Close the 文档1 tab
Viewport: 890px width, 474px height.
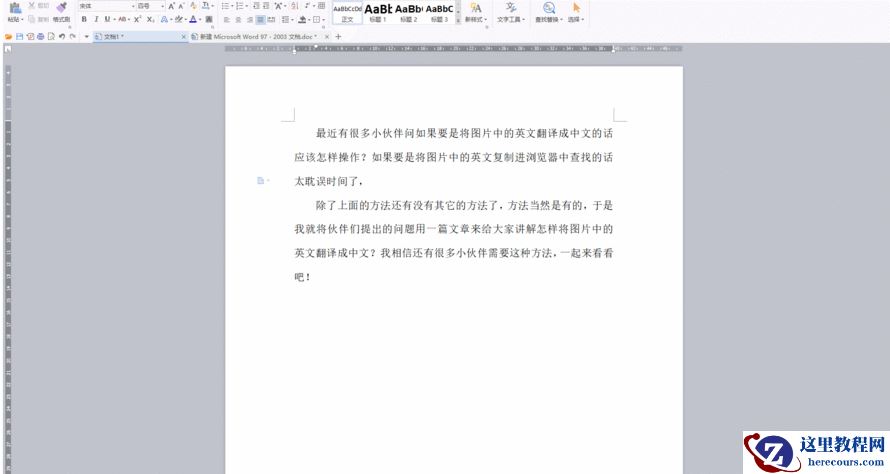pyautogui.click(x=183, y=36)
